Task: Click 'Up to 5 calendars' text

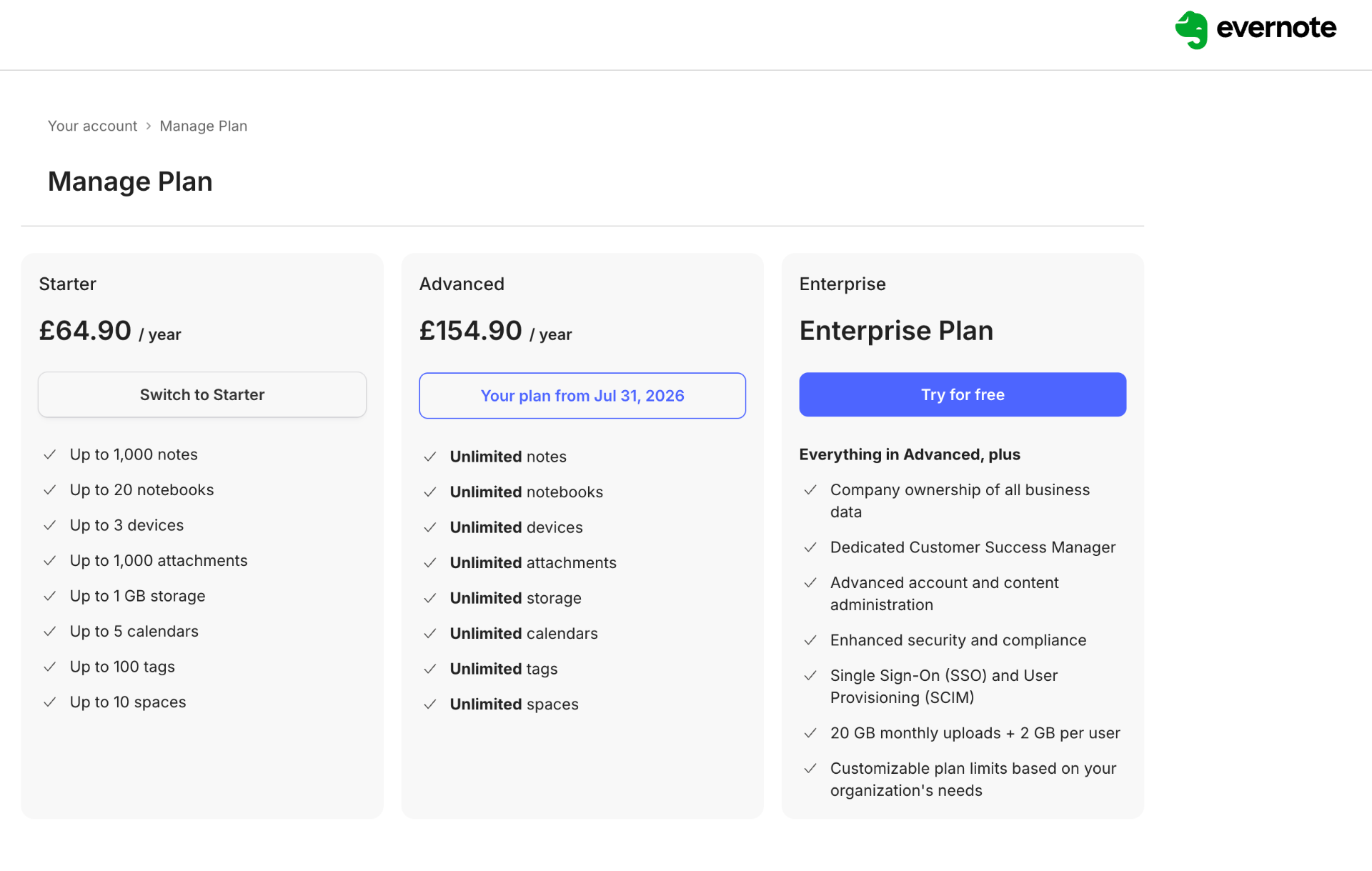Action: pos(134,632)
